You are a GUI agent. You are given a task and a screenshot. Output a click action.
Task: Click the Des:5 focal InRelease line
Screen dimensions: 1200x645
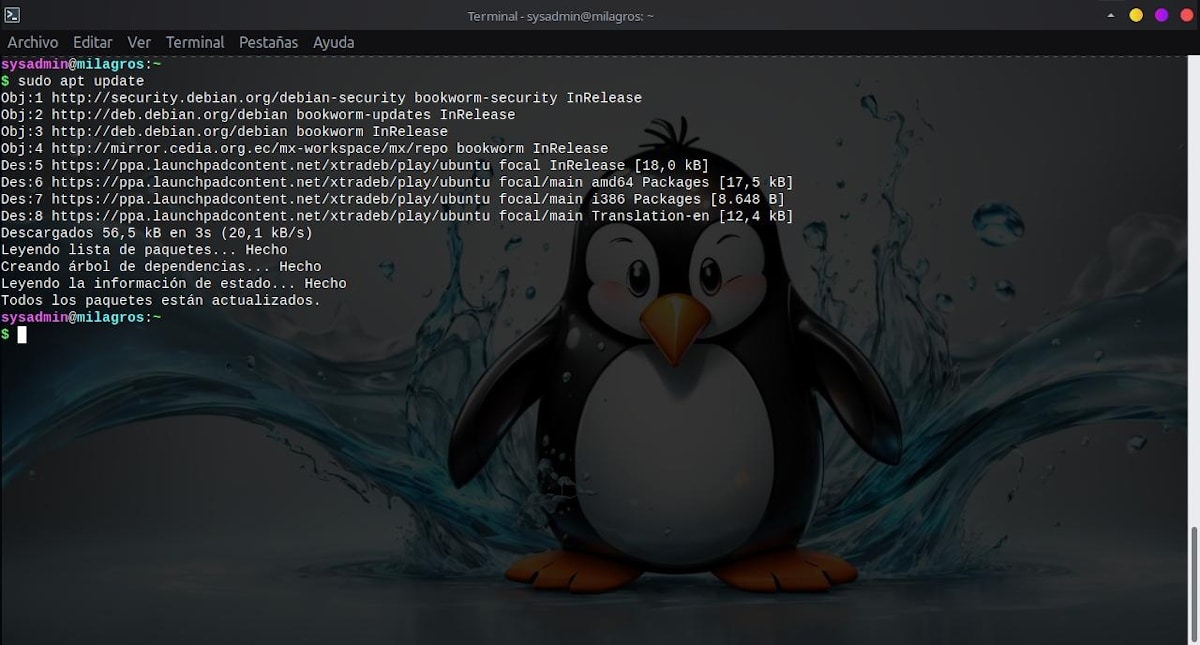[355, 166]
